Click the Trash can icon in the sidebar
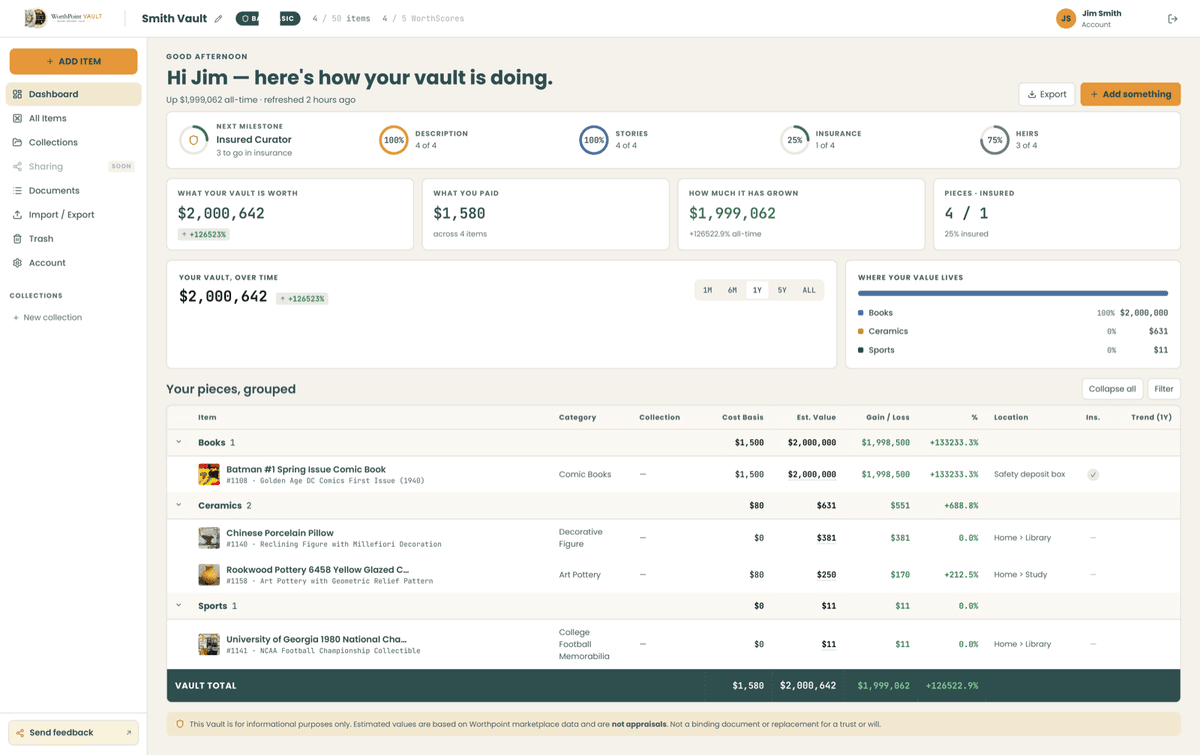The height and width of the screenshot is (755, 1200). pos(18,239)
